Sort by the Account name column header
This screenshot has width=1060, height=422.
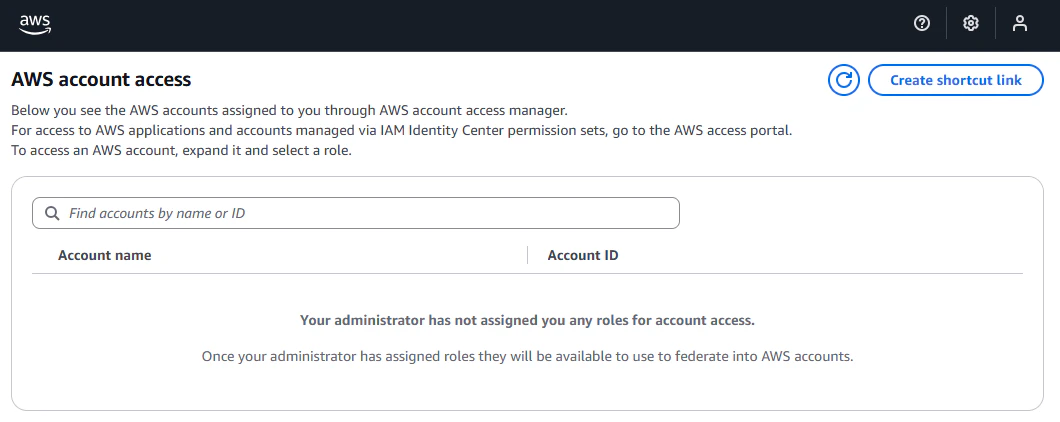click(105, 256)
